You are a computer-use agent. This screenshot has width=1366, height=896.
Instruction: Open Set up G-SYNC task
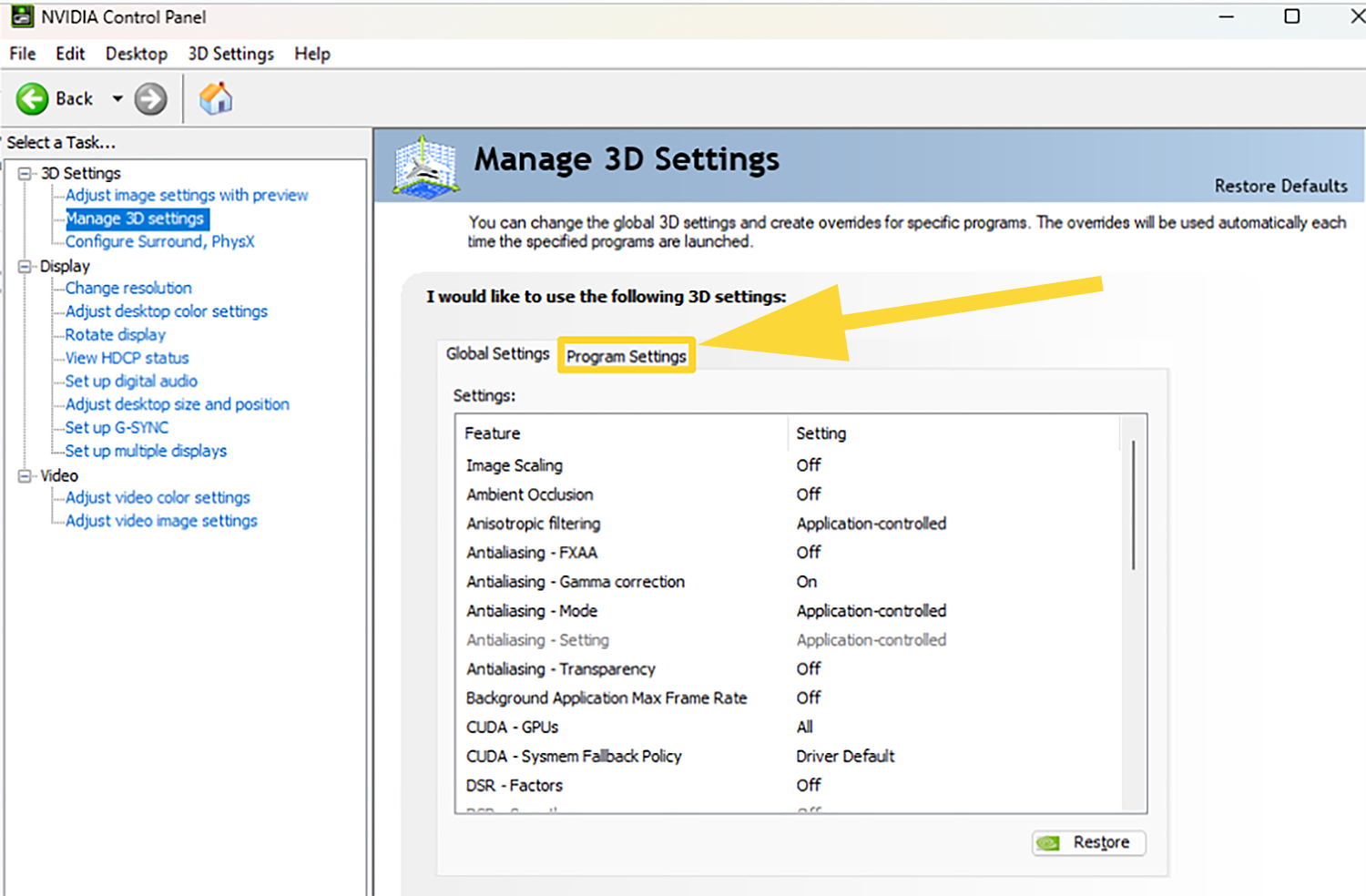(x=117, y=427)
